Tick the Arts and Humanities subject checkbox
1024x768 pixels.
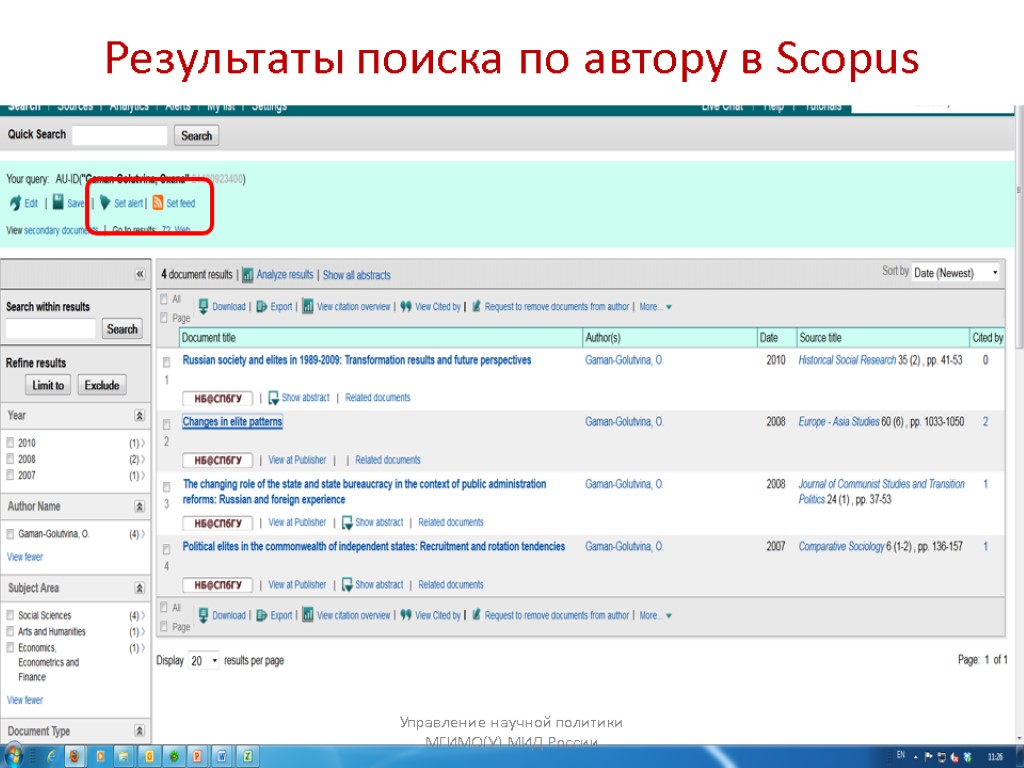(x=10, y=631)
